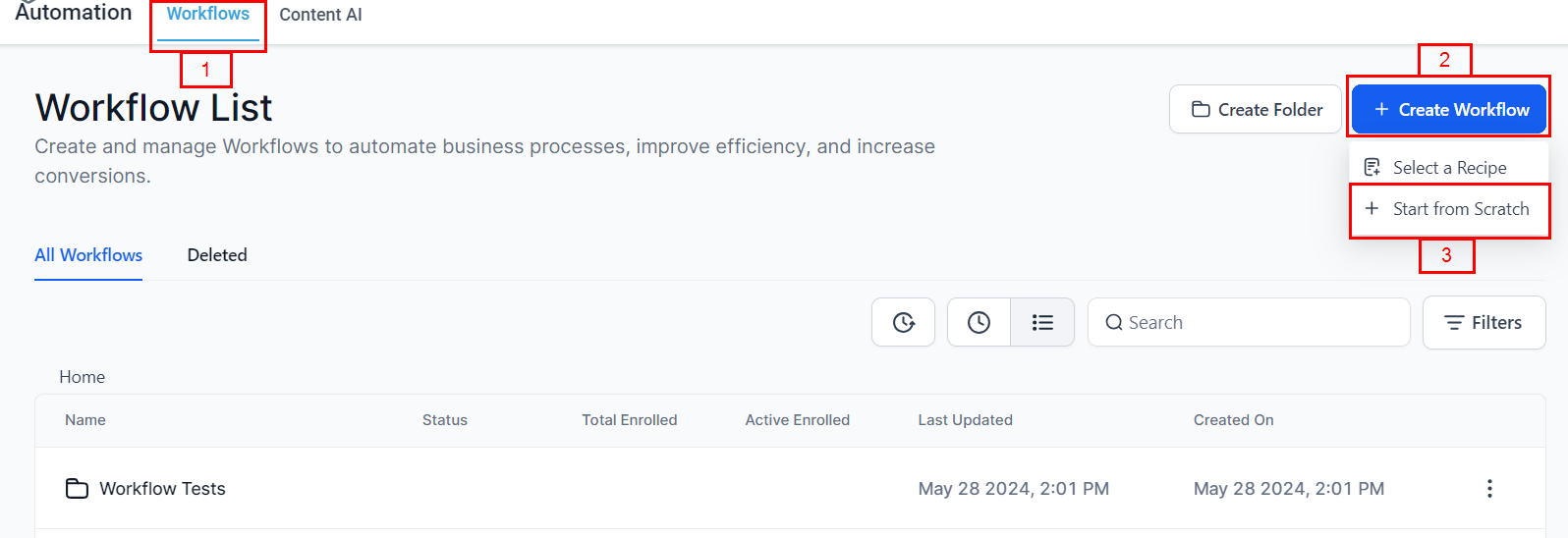The image size is (1568, 538).
Task: Click the blue Create Workflow button
Action: [x=1449, y=109]
